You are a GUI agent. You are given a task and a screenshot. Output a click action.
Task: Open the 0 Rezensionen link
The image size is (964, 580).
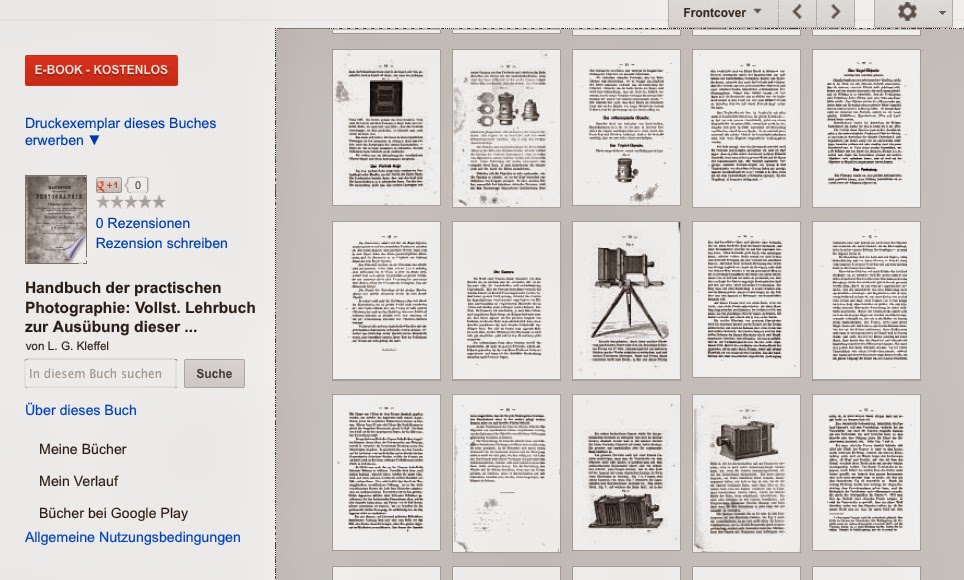click(143, 223)
